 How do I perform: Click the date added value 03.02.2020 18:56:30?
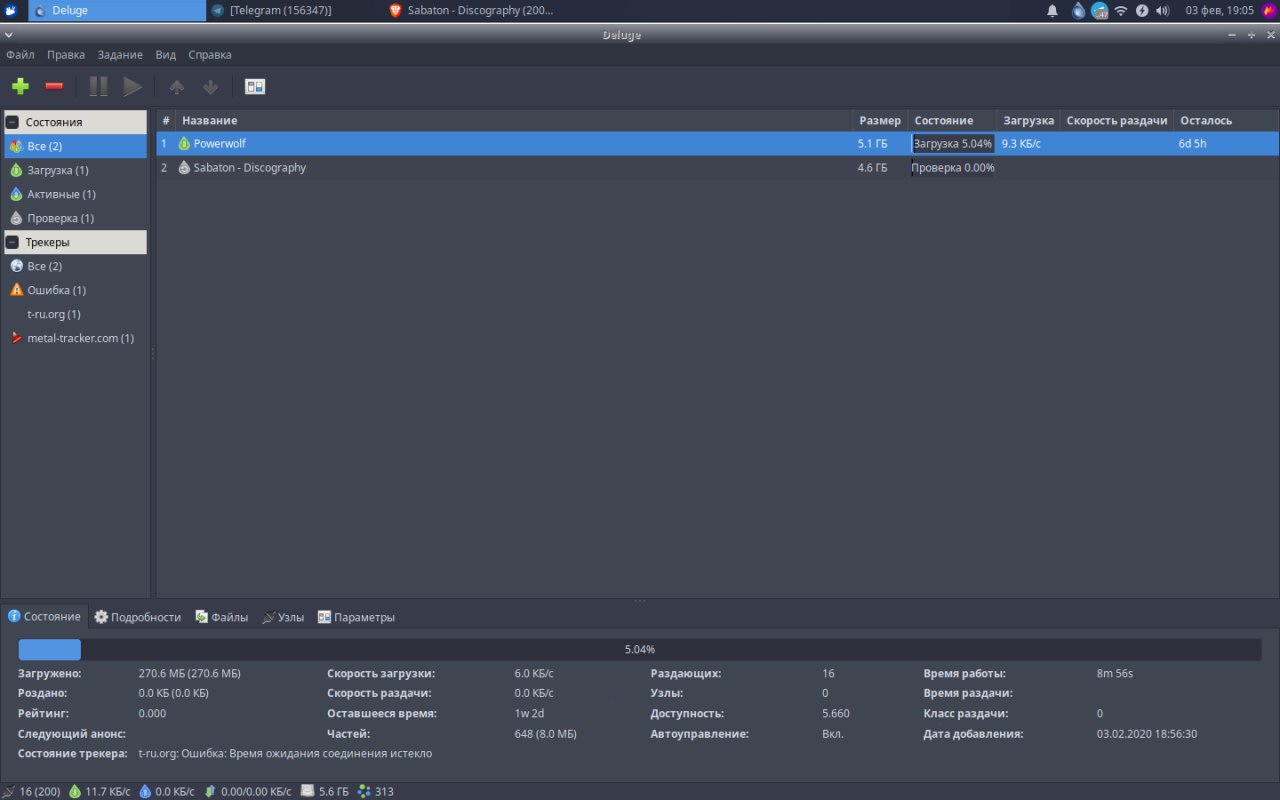tap(1147, 733)
